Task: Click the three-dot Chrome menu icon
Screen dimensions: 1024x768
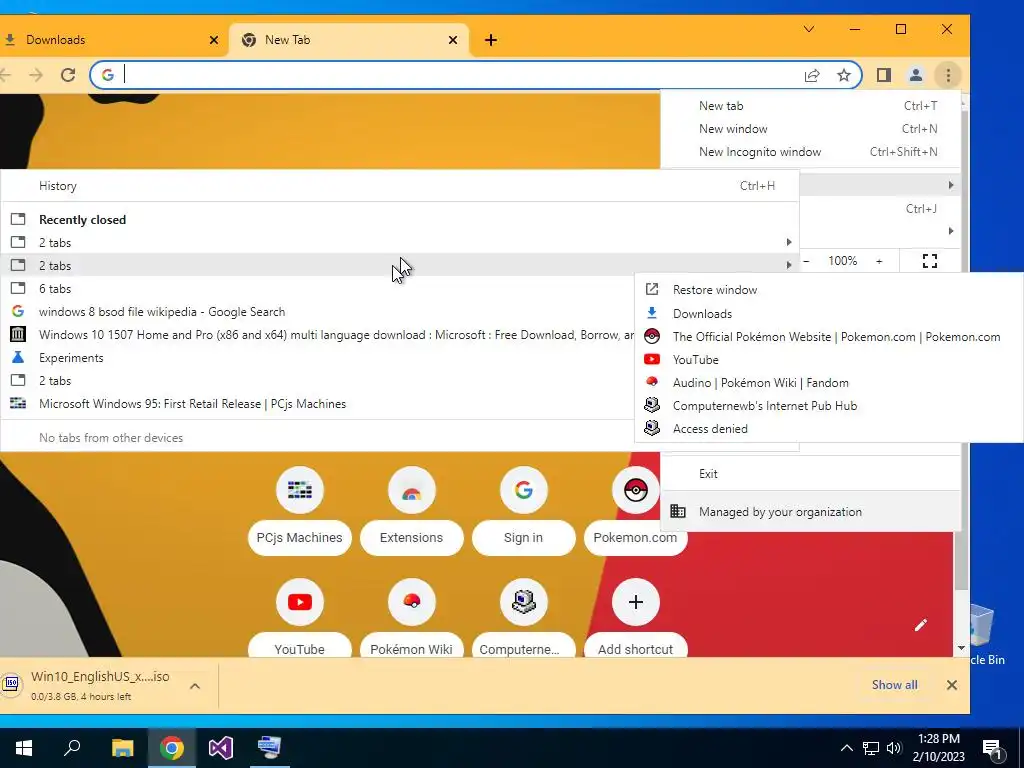Action: pyautogui.click(x=948, y=75)
